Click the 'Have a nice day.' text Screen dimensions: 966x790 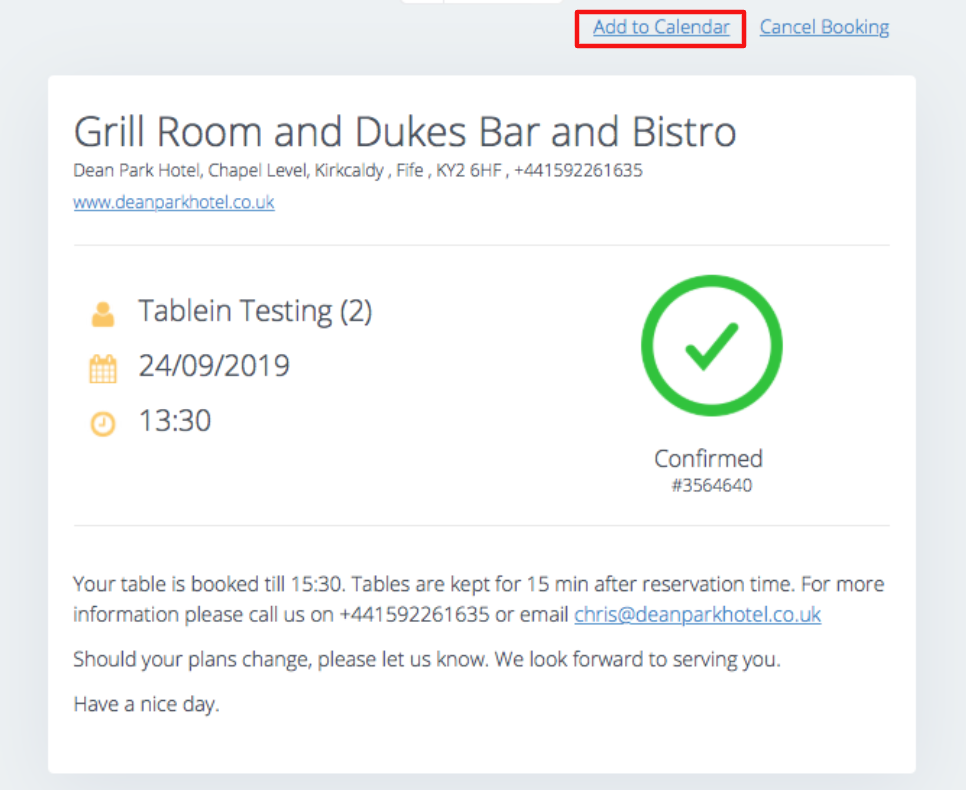(x=146, y=704)
